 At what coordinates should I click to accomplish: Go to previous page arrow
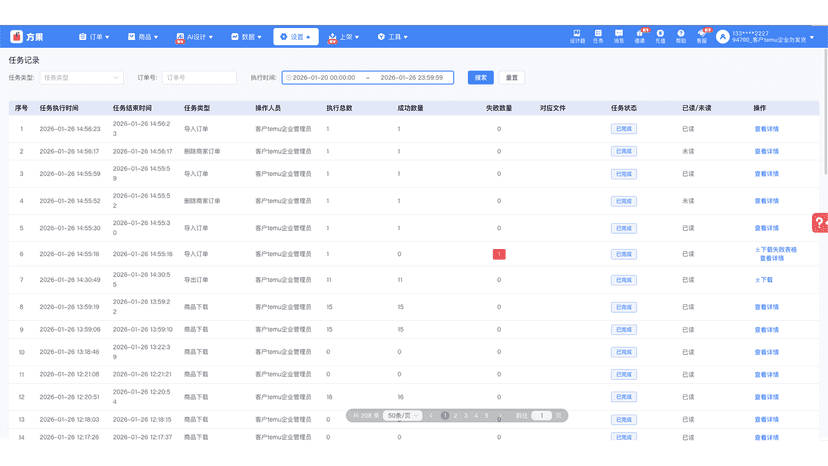[431, 416]
